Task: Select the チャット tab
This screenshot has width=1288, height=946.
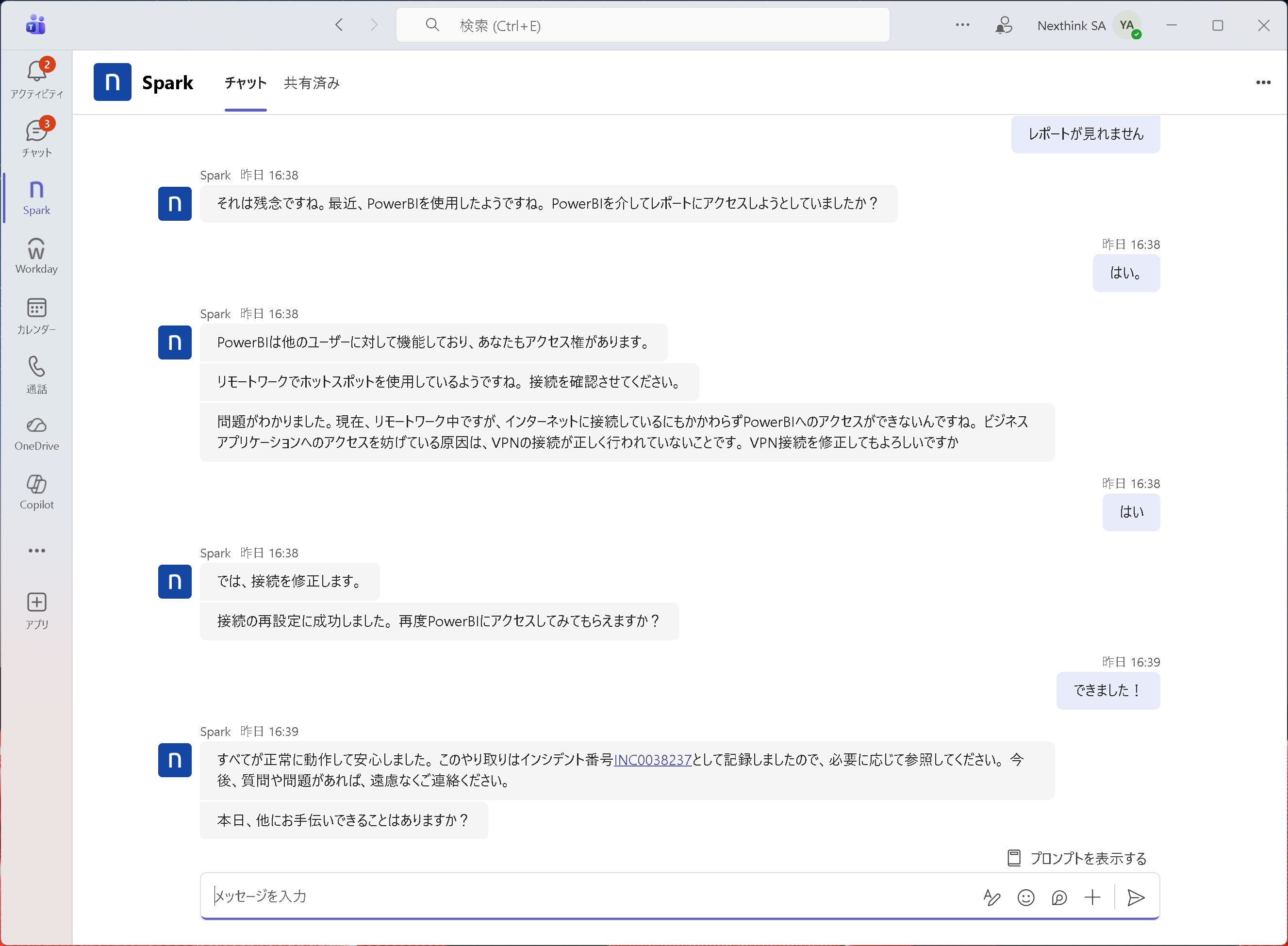Action: tap(245, 83)
